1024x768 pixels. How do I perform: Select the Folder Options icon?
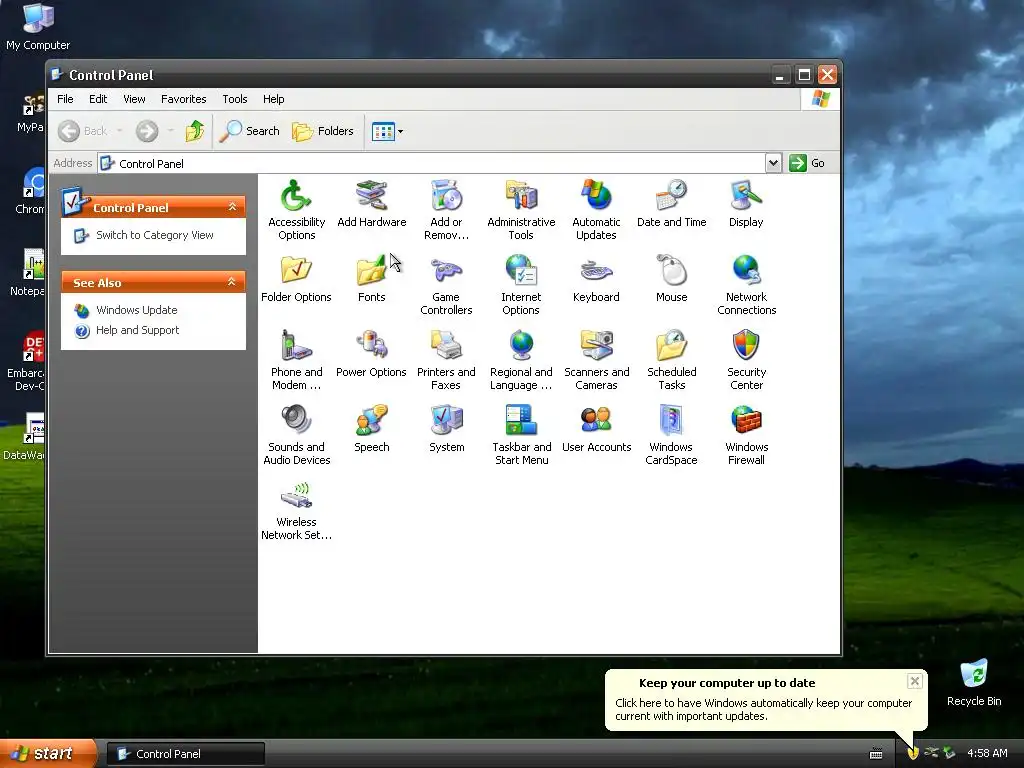296,278
